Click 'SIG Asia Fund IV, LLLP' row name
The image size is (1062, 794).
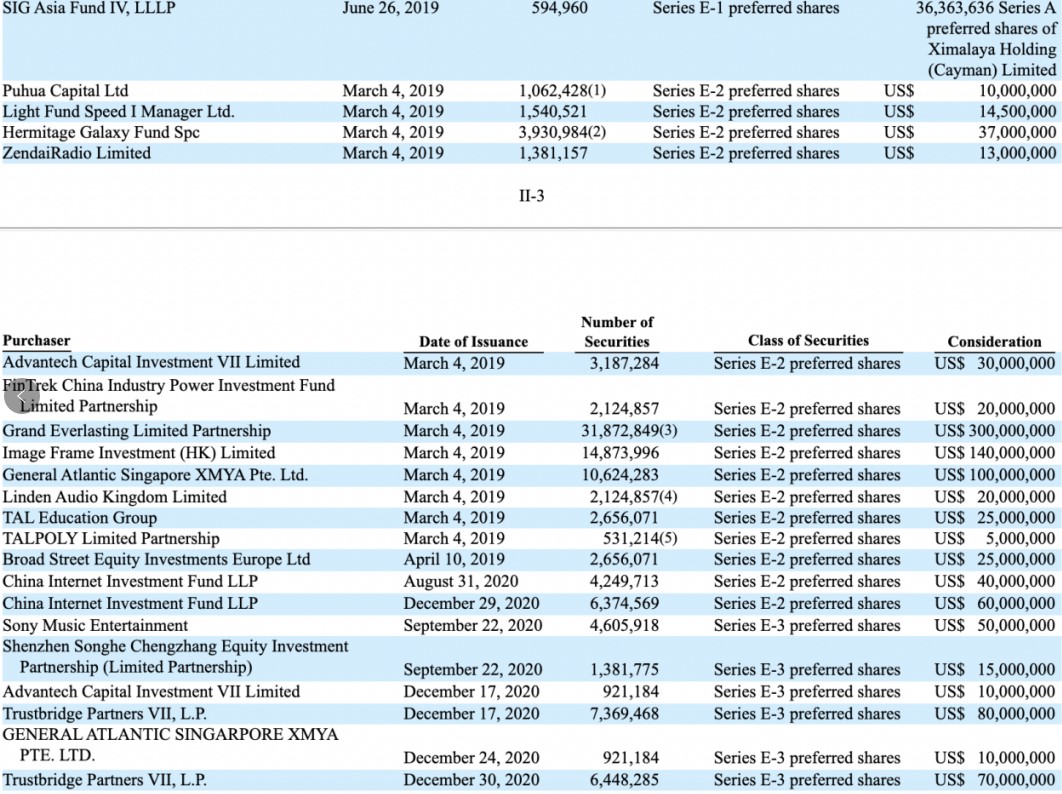click(x=89, y=8)
